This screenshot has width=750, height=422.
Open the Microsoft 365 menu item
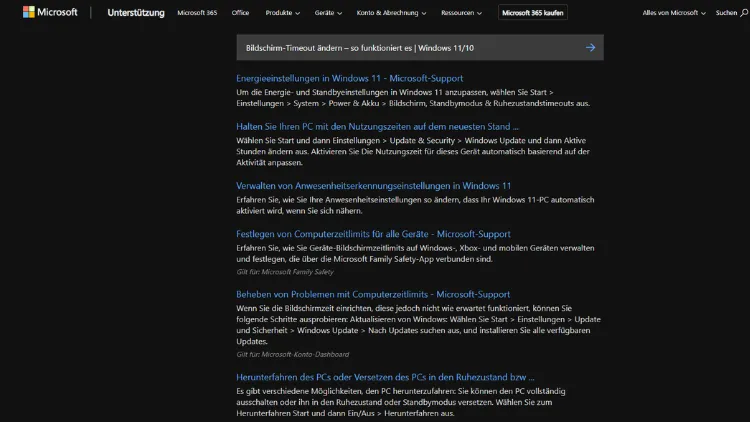pos(197,13)
